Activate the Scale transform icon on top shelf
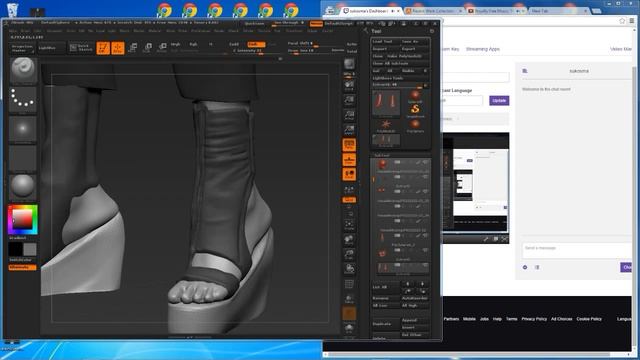640x360 pixels. tap(147, 48)
